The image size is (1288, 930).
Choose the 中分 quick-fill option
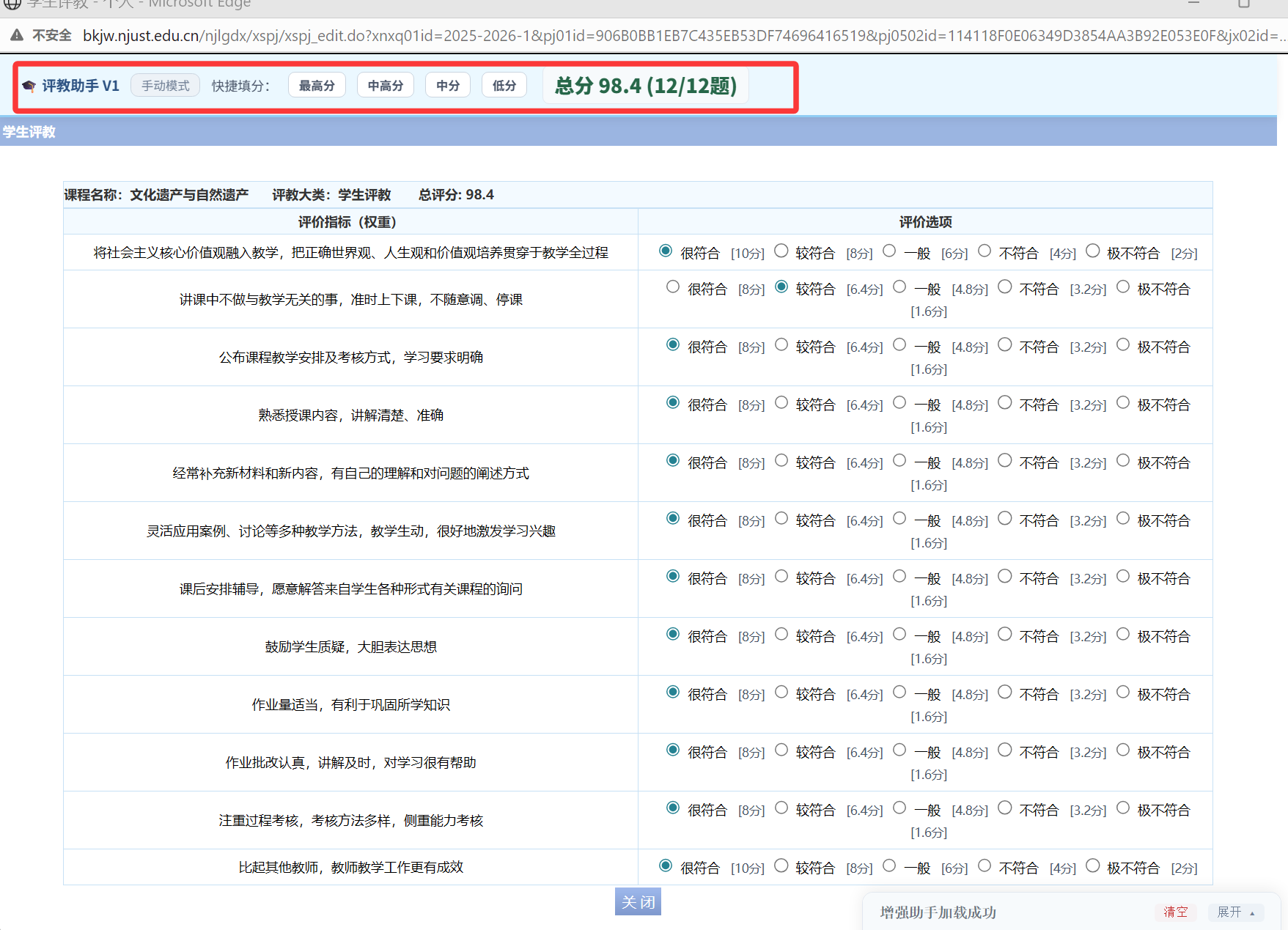(447, 86)
